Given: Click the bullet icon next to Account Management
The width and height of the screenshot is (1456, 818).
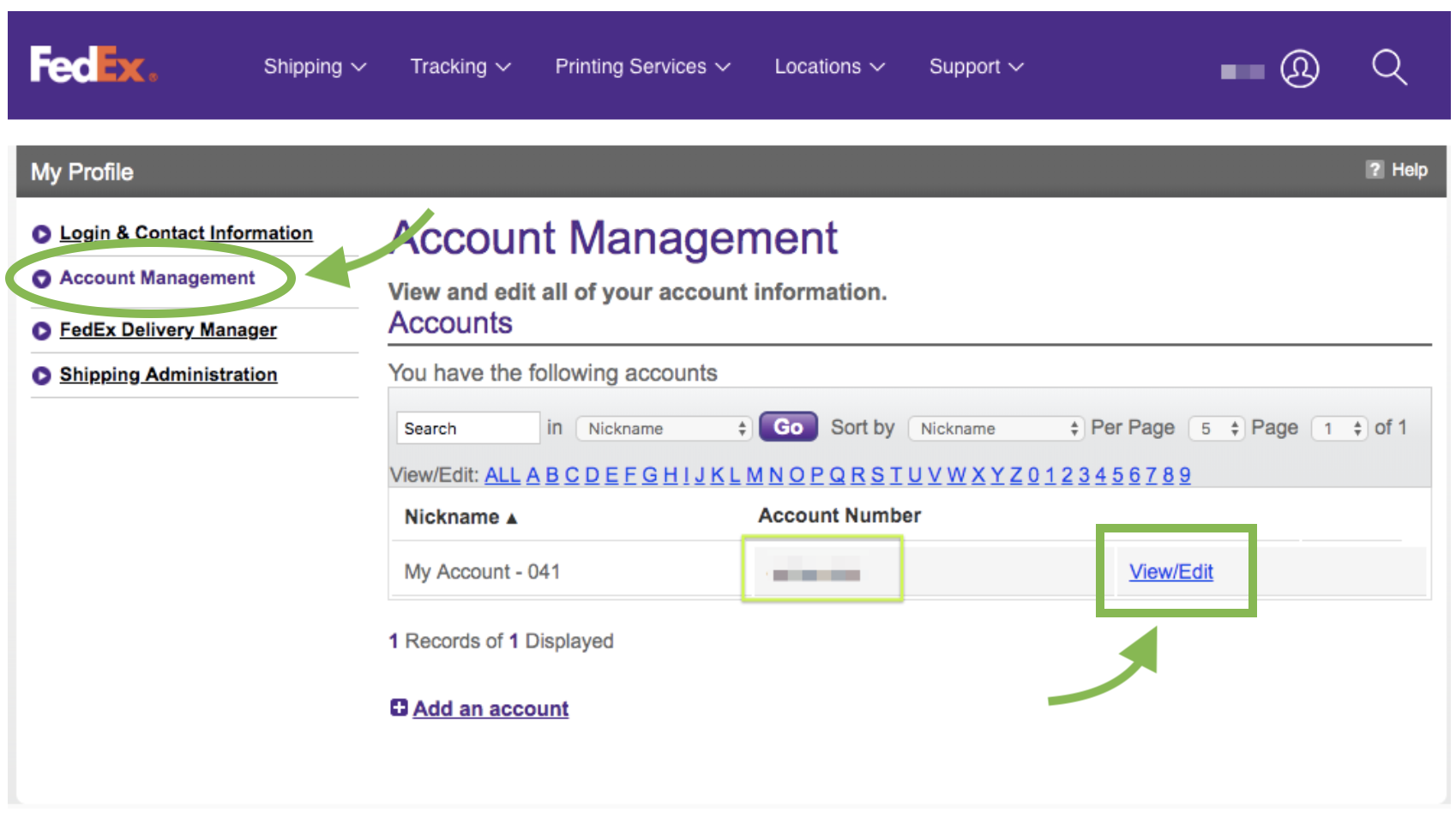Looking at the screenshot, I should point(41,279).
